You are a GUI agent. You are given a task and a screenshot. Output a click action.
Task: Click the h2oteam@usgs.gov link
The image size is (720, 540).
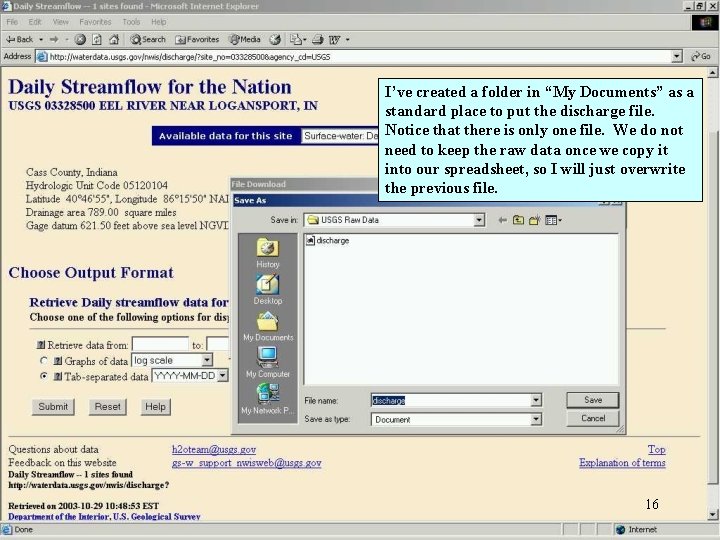tap(214, 450)
